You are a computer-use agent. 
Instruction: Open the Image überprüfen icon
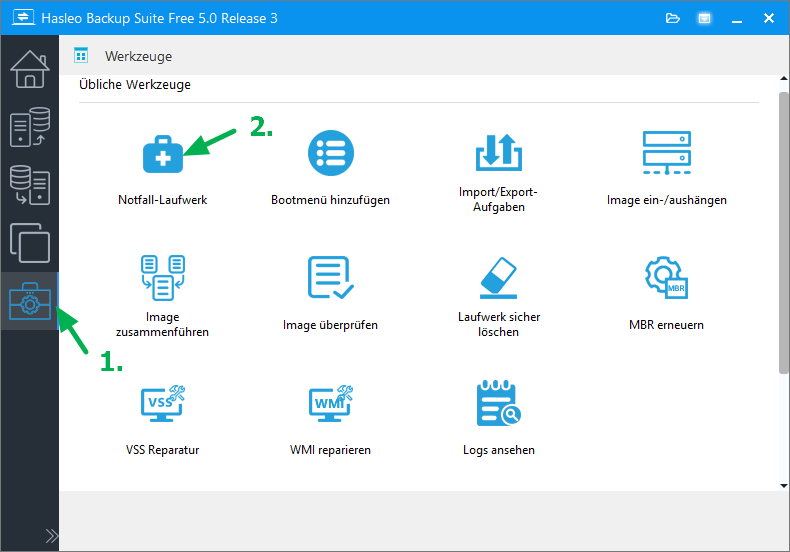pos(331,278)
